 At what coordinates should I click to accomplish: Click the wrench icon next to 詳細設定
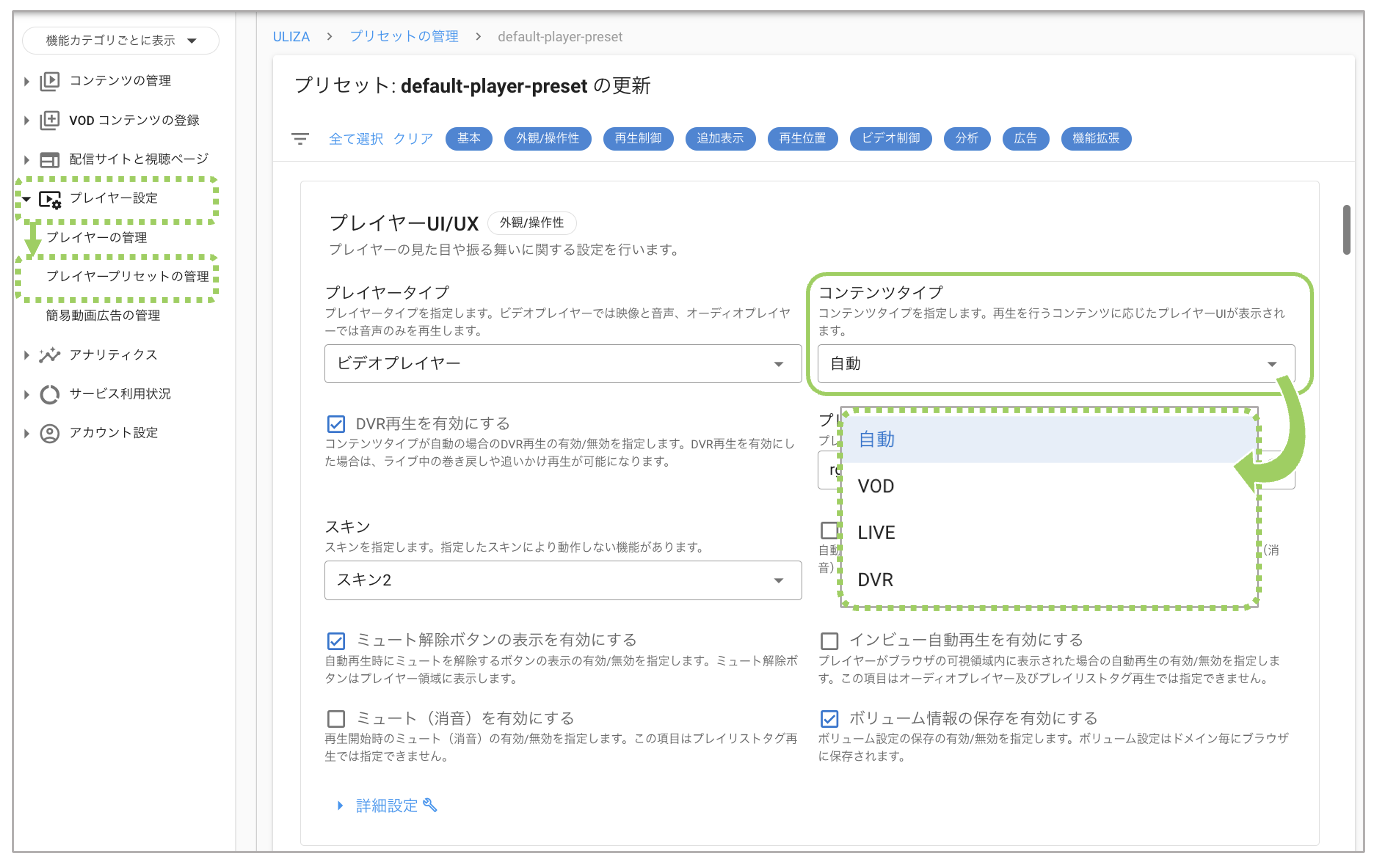430,805
